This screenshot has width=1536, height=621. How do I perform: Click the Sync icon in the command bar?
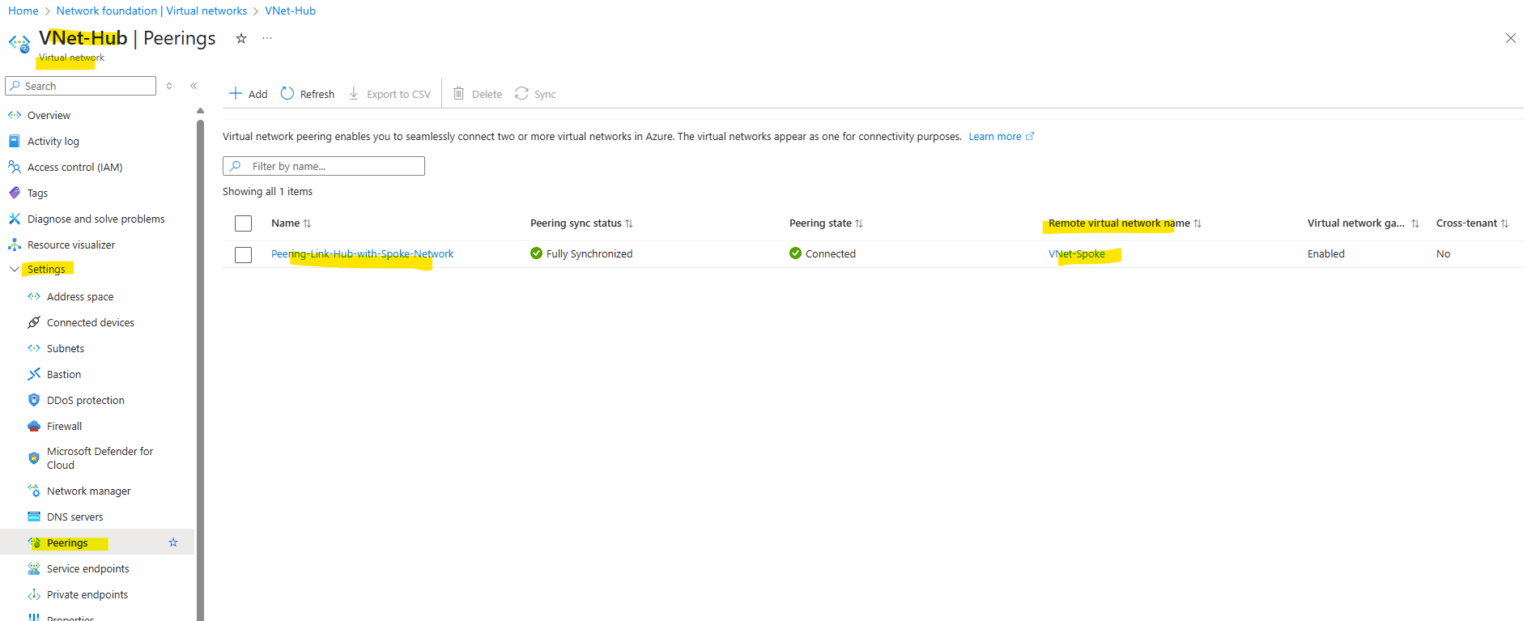pos(521,93)
